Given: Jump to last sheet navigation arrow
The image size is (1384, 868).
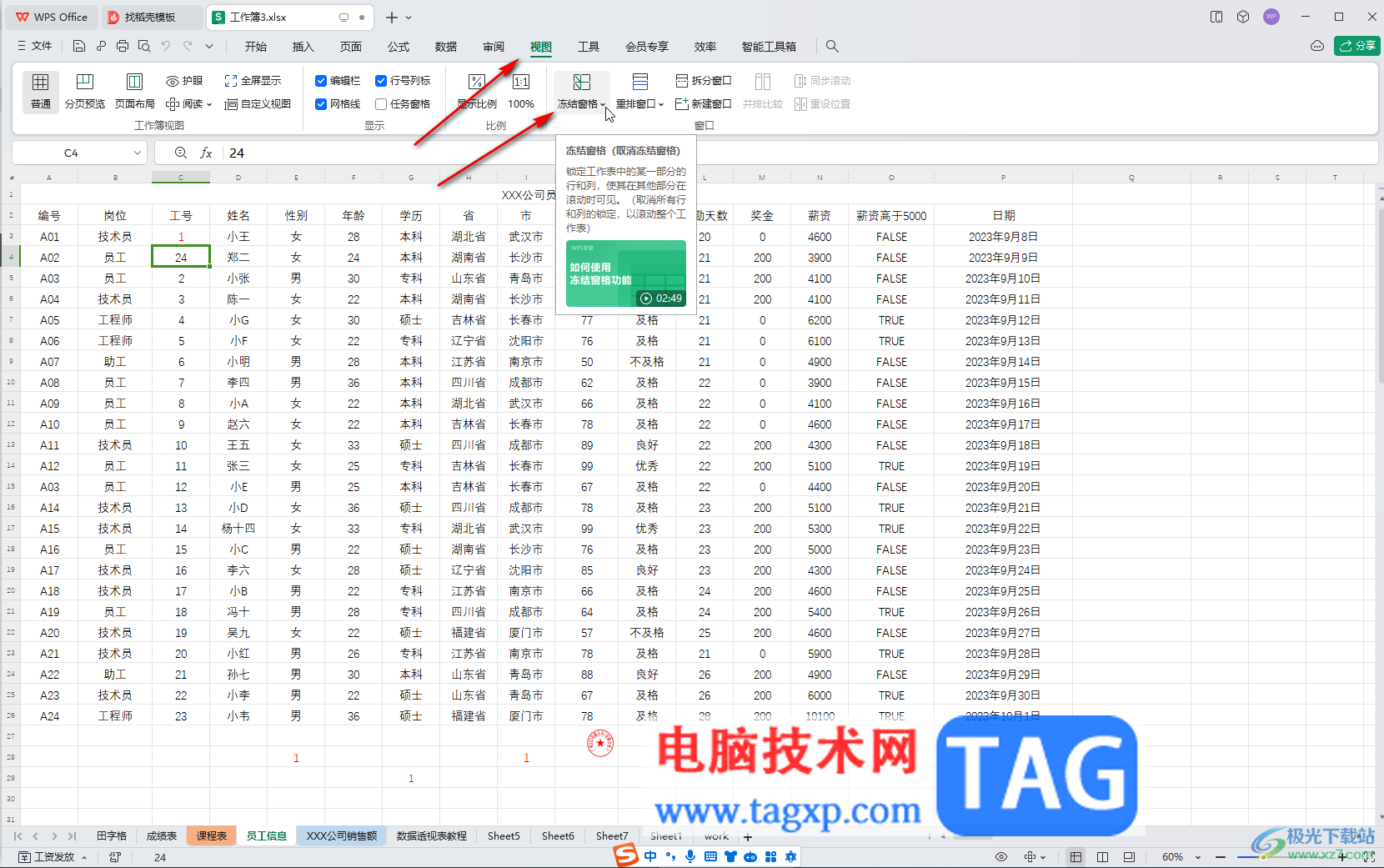Looking at the screenshot, I should point(73,836).
